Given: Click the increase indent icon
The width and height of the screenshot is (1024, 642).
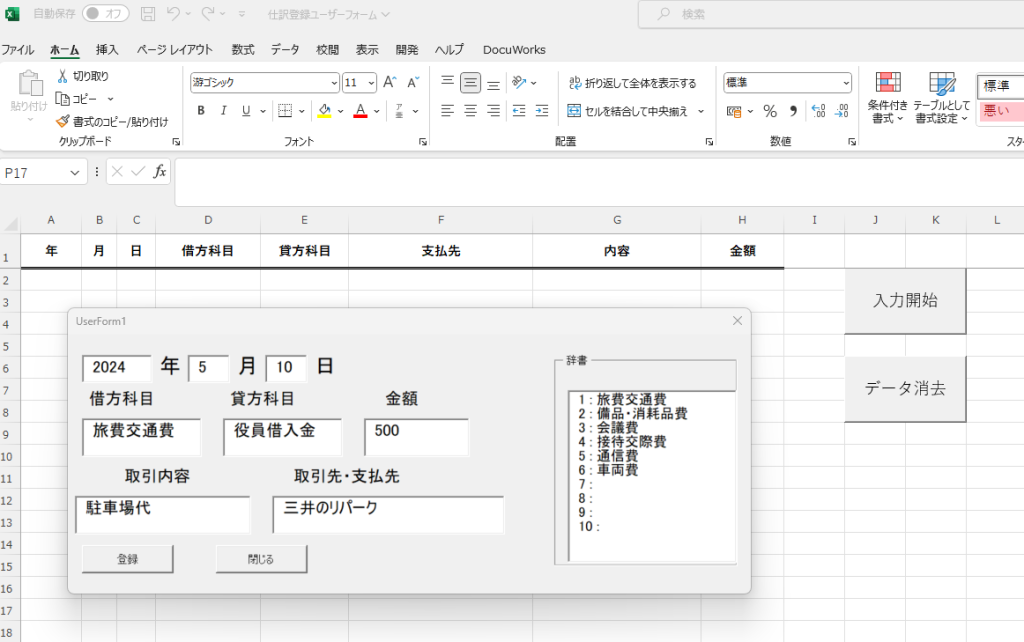Looking at the screenshot, I should (x=542, y=111).
